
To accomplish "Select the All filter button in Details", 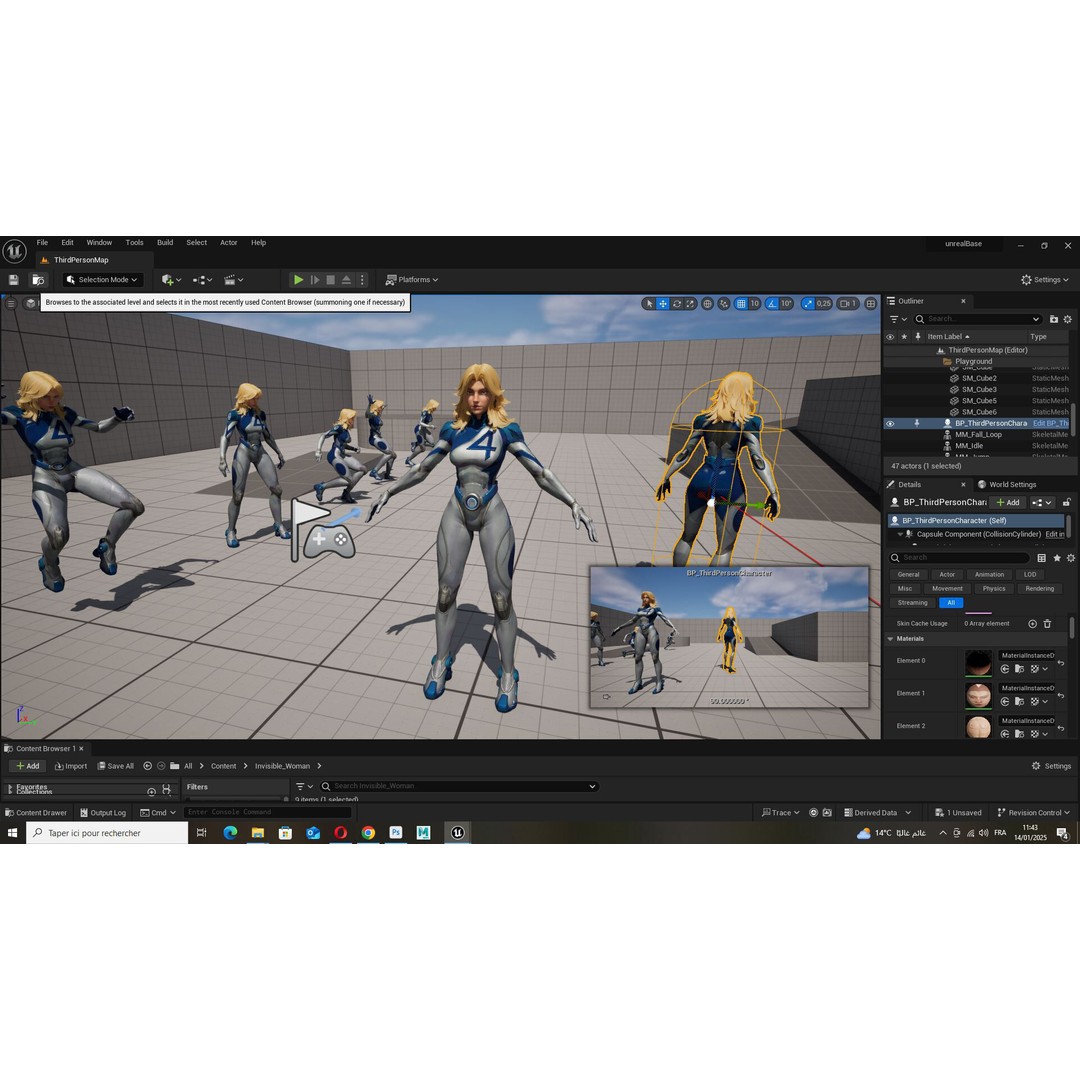I will (951, 603).
